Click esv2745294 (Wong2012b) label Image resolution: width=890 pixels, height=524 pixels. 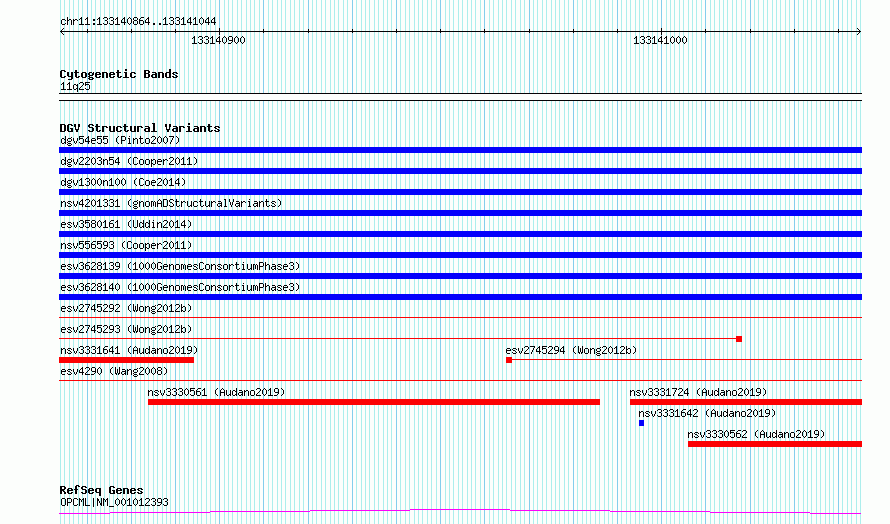(571, 350)
